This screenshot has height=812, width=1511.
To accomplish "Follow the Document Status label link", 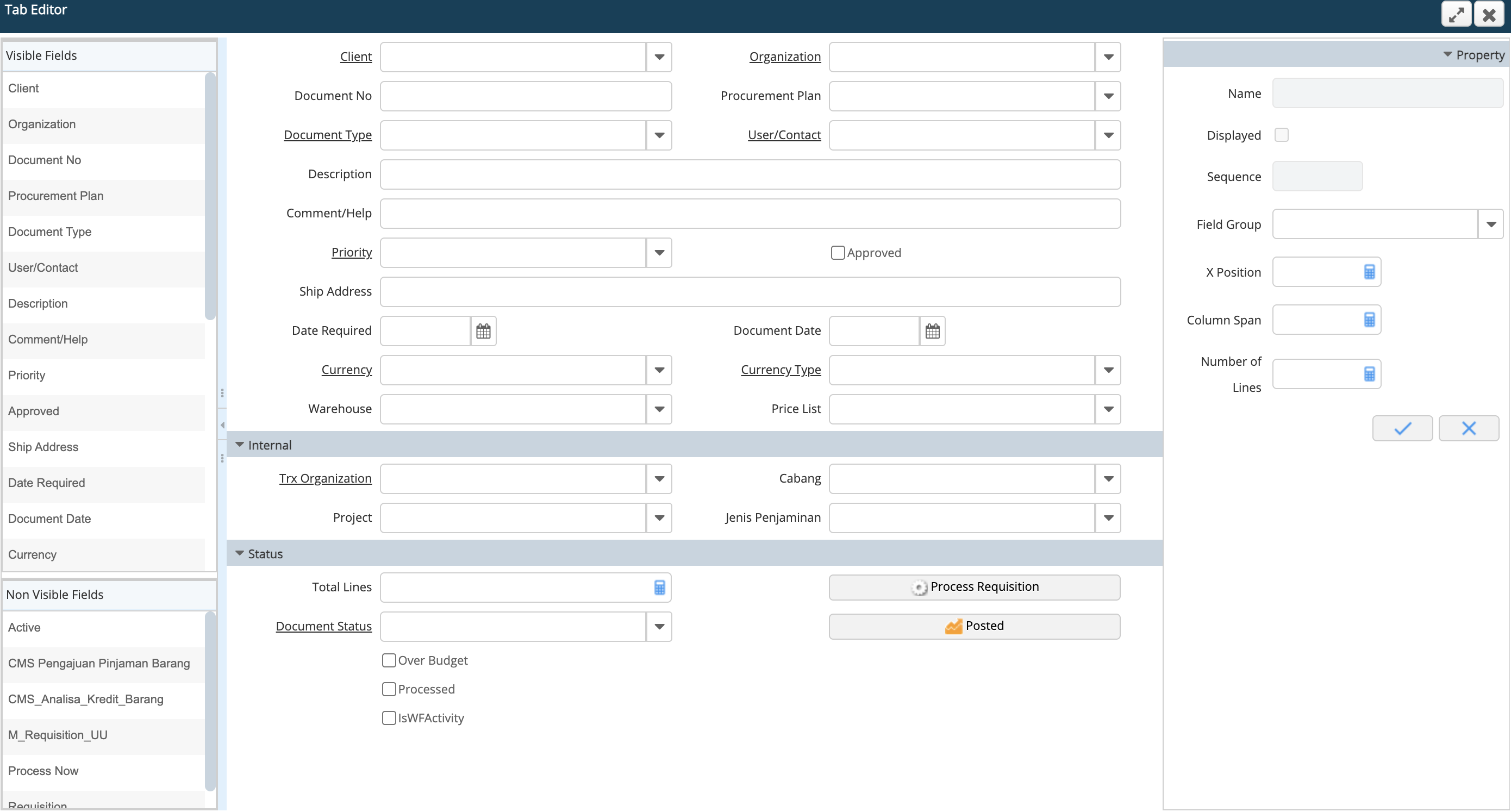I will (x=323, y=627).
